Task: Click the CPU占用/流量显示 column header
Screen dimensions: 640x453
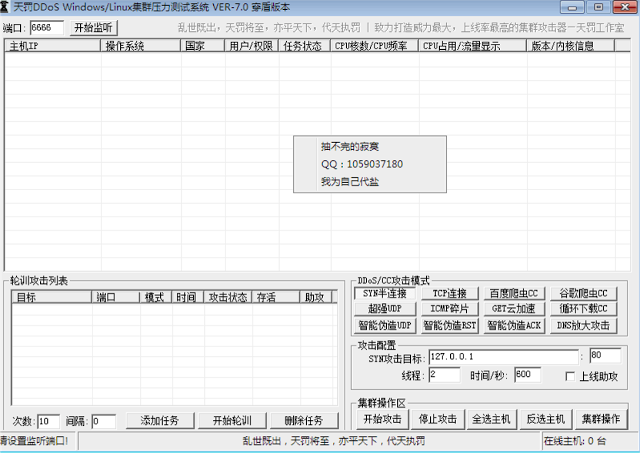Action: [473, 46]
